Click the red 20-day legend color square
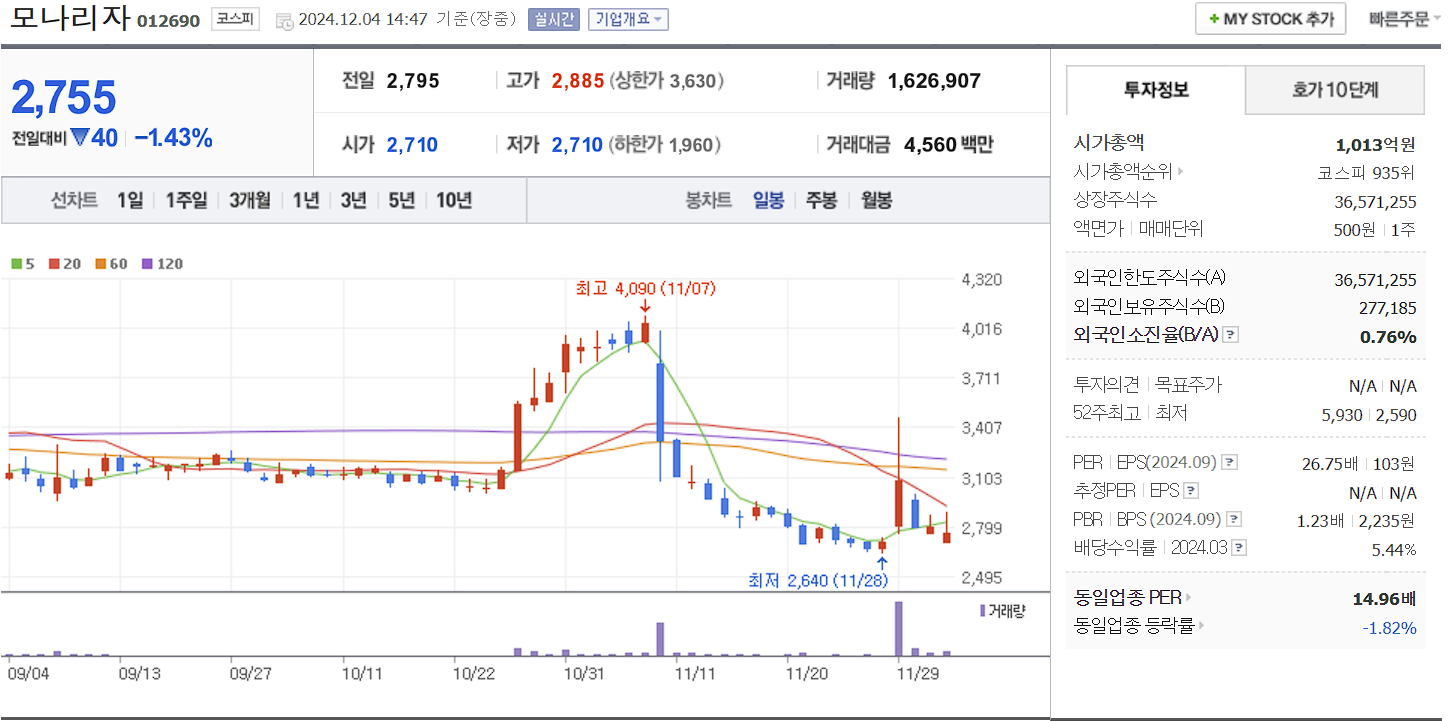Viewport: 1448px width, 721px height. (x=54, y=264)
